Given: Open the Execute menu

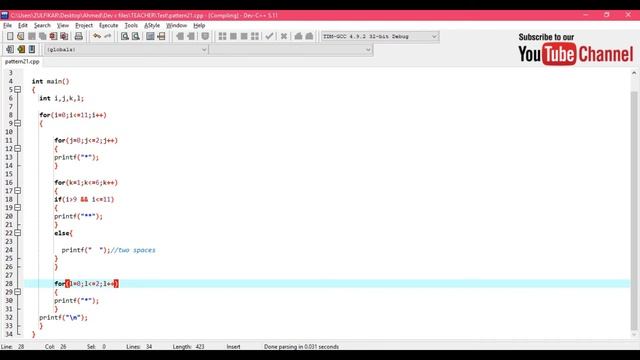Looking at the screenshot, I should pyautogui.click(x=109, y=25).
